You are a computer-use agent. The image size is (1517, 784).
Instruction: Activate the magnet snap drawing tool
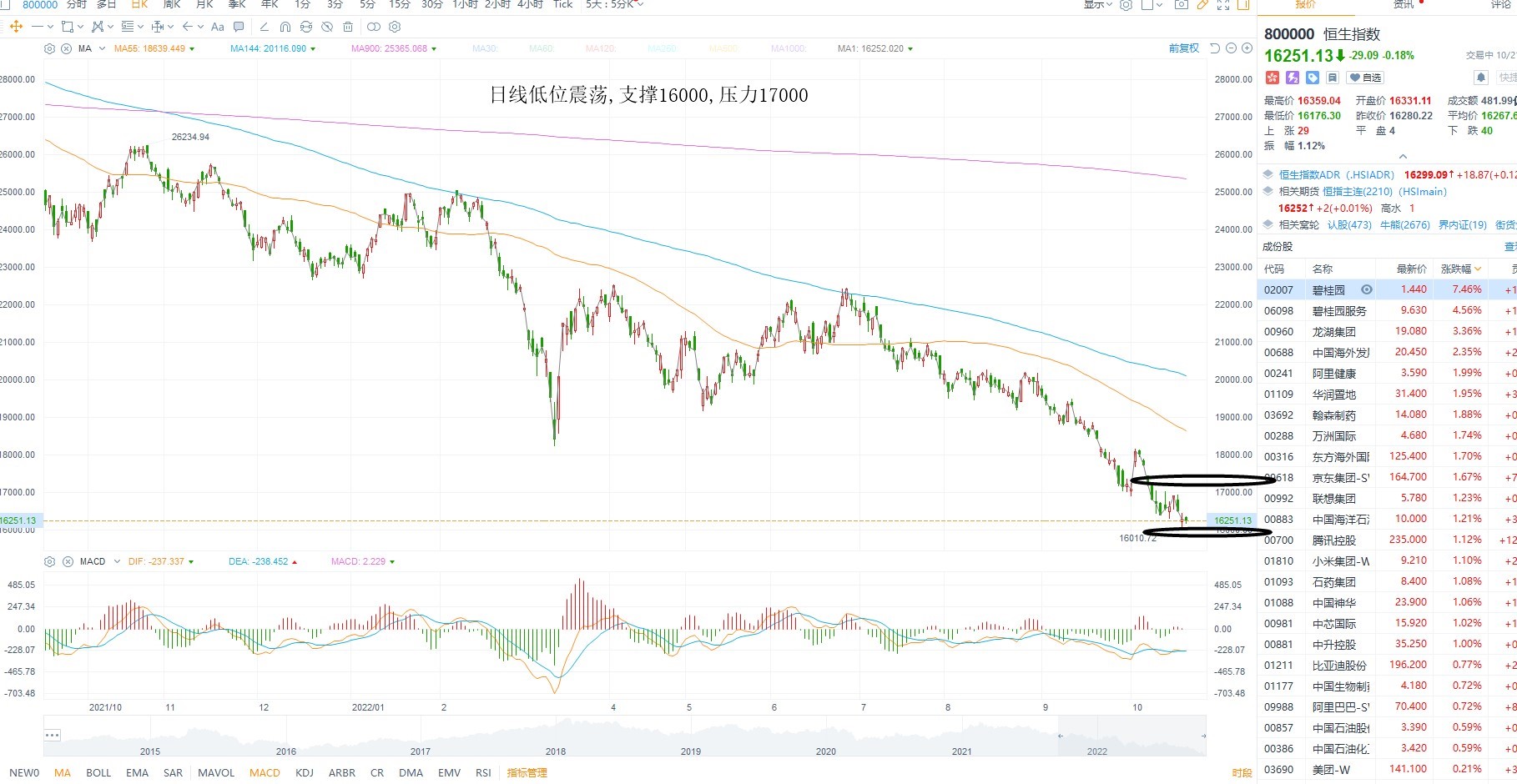pos(285,27)
